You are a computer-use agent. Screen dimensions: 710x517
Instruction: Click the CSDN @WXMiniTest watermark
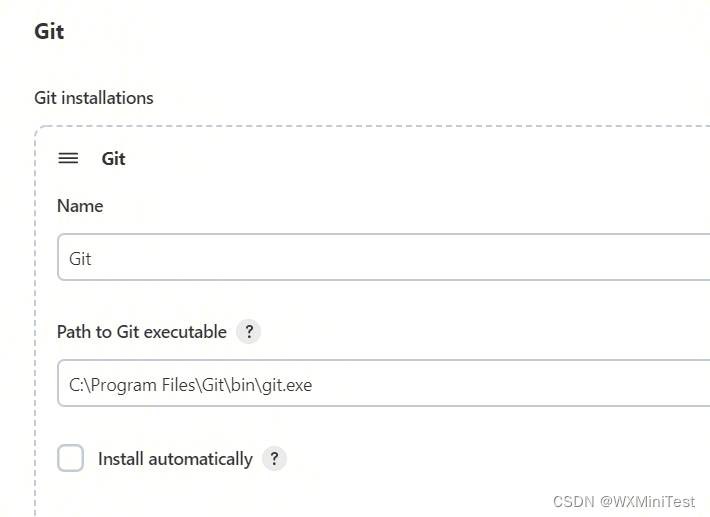tap(624, 502)
